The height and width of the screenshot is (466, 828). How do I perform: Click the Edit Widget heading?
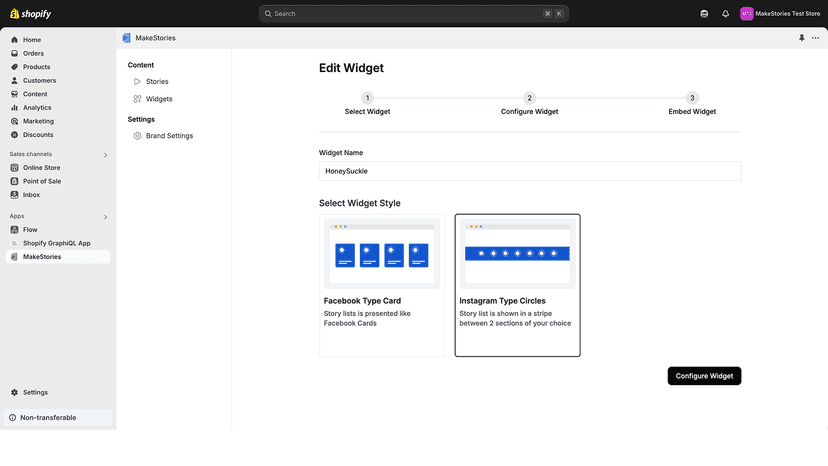[x=351, y=68]
